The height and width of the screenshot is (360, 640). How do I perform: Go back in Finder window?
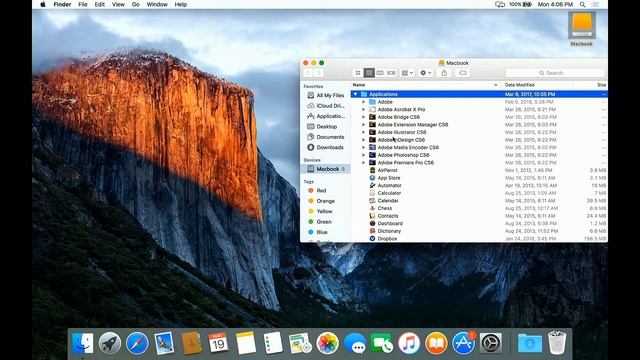(x=308, y=73)
